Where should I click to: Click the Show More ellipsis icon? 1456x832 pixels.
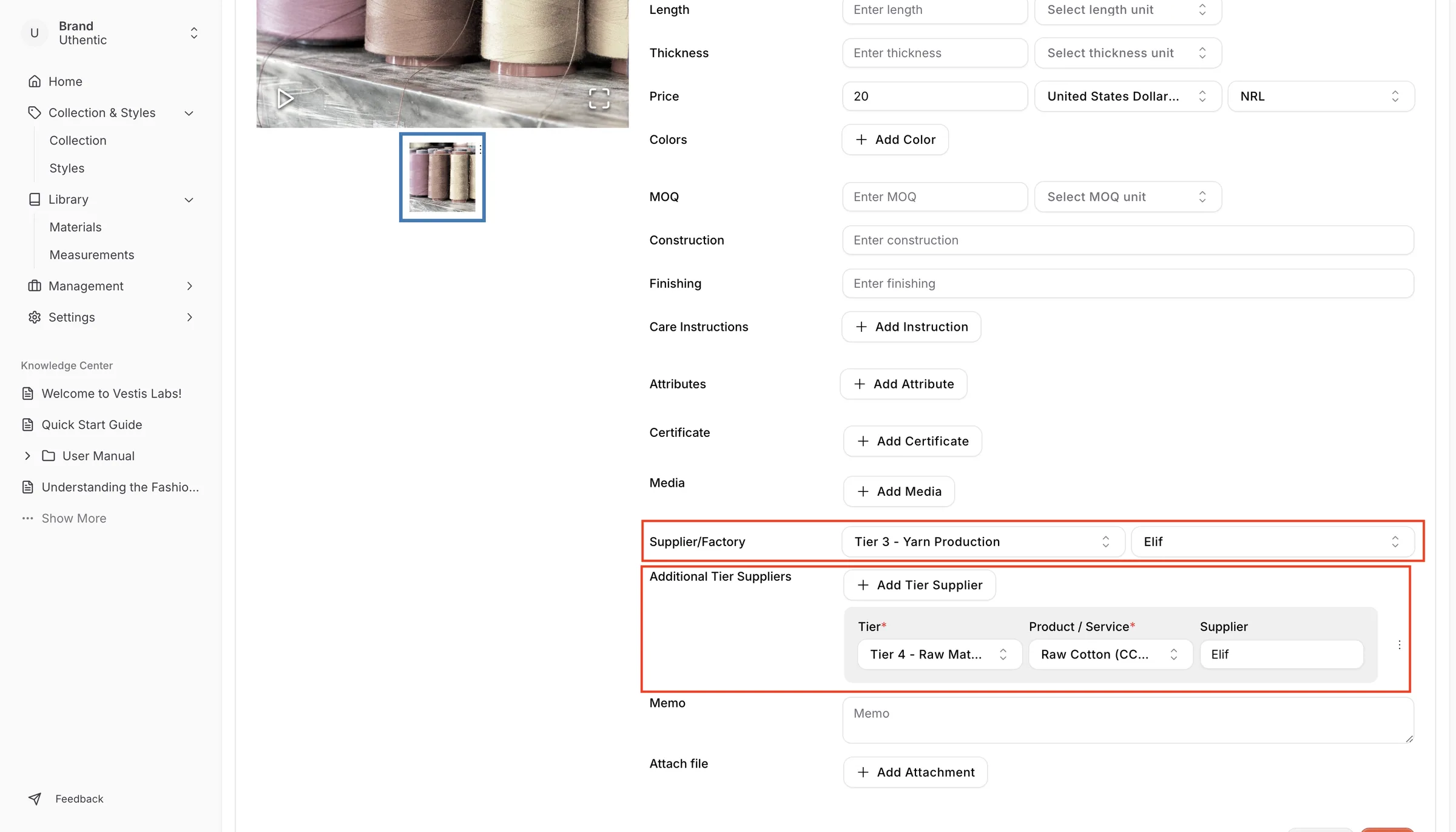coord(28,518)
